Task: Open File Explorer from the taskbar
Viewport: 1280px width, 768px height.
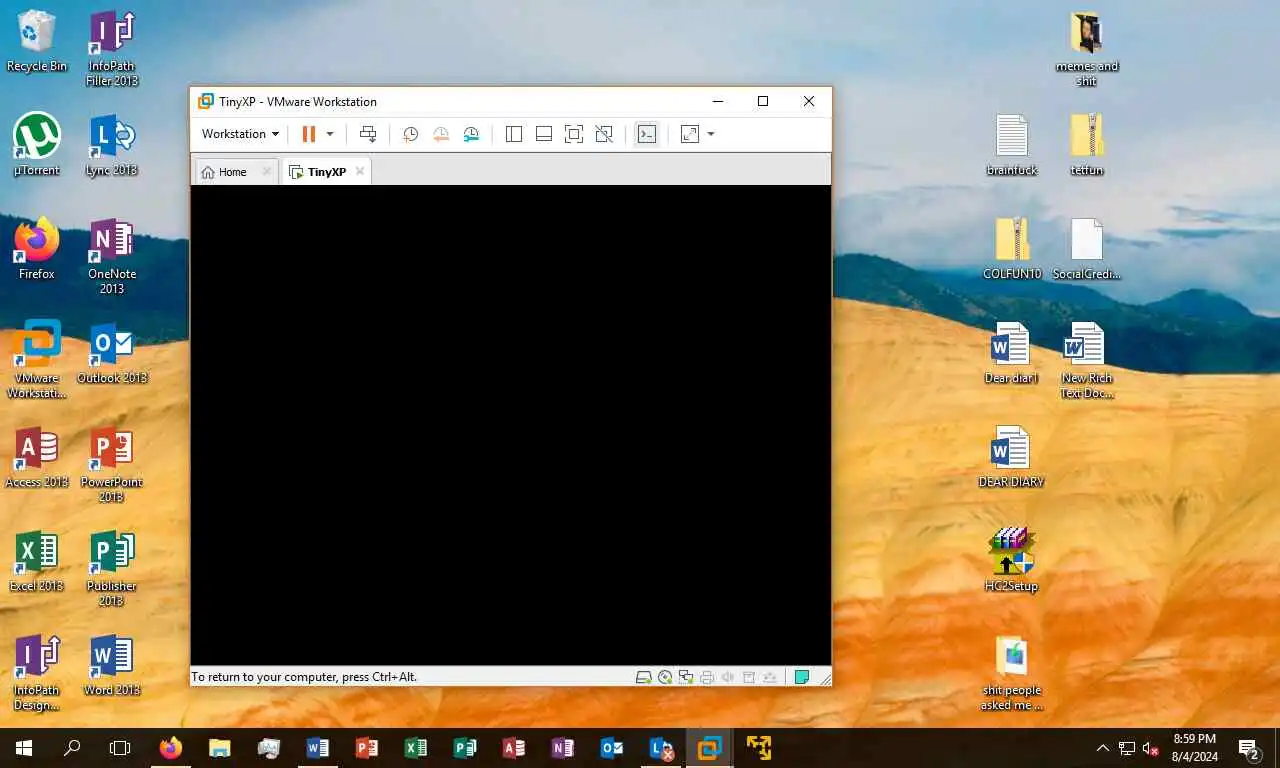Action: [219, 748]
